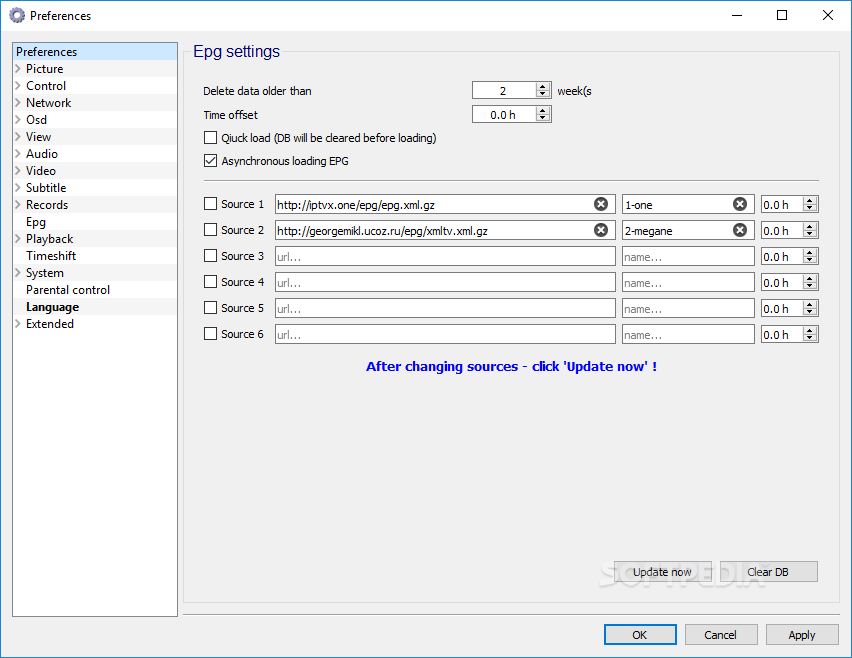Viewport: 852px width, 658px height.
Task: Decrease the Time offset value
Action: [542, 117]
